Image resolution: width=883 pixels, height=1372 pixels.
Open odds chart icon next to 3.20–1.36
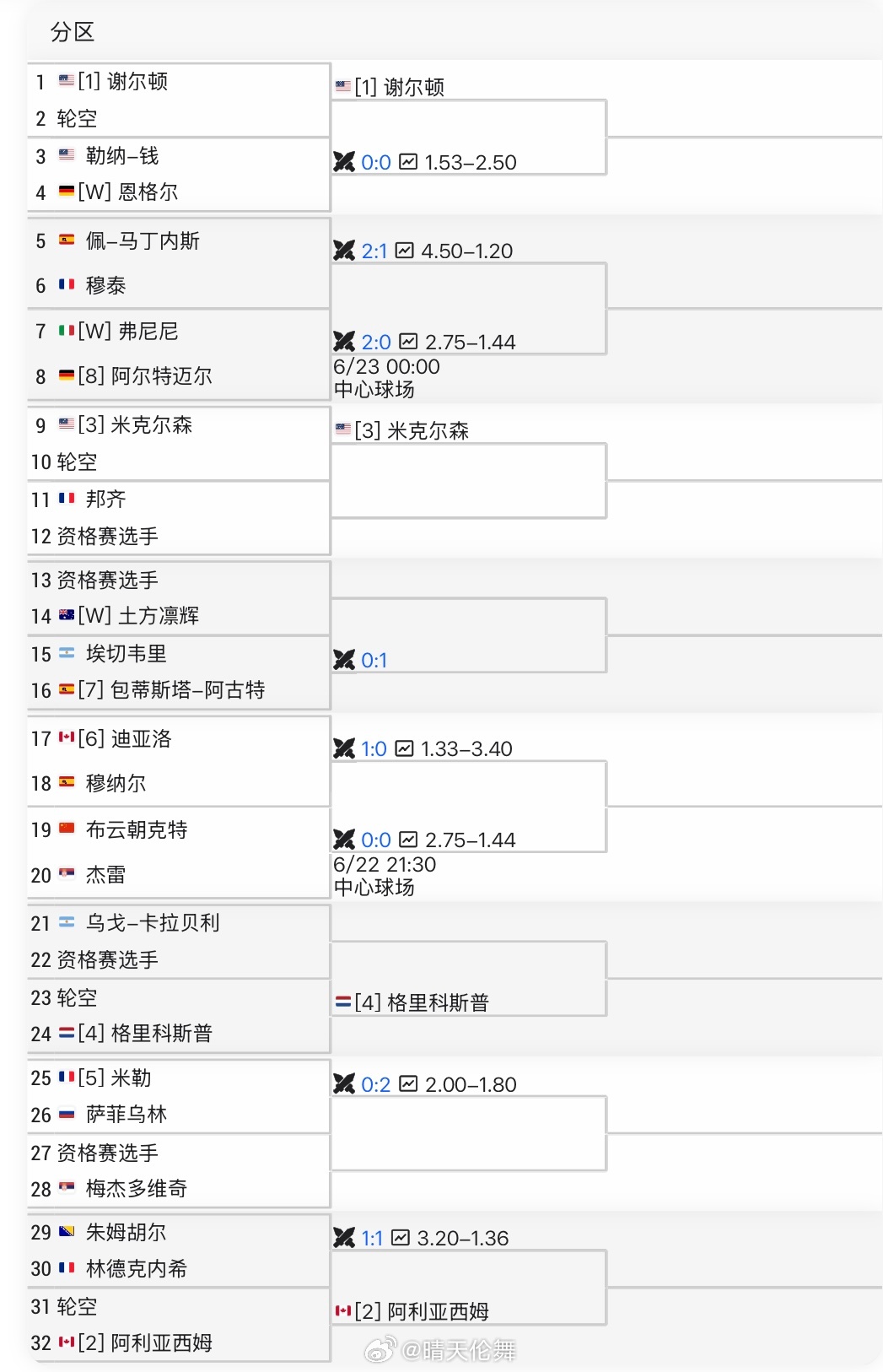pyautogui.click(x=401, y=1237)
